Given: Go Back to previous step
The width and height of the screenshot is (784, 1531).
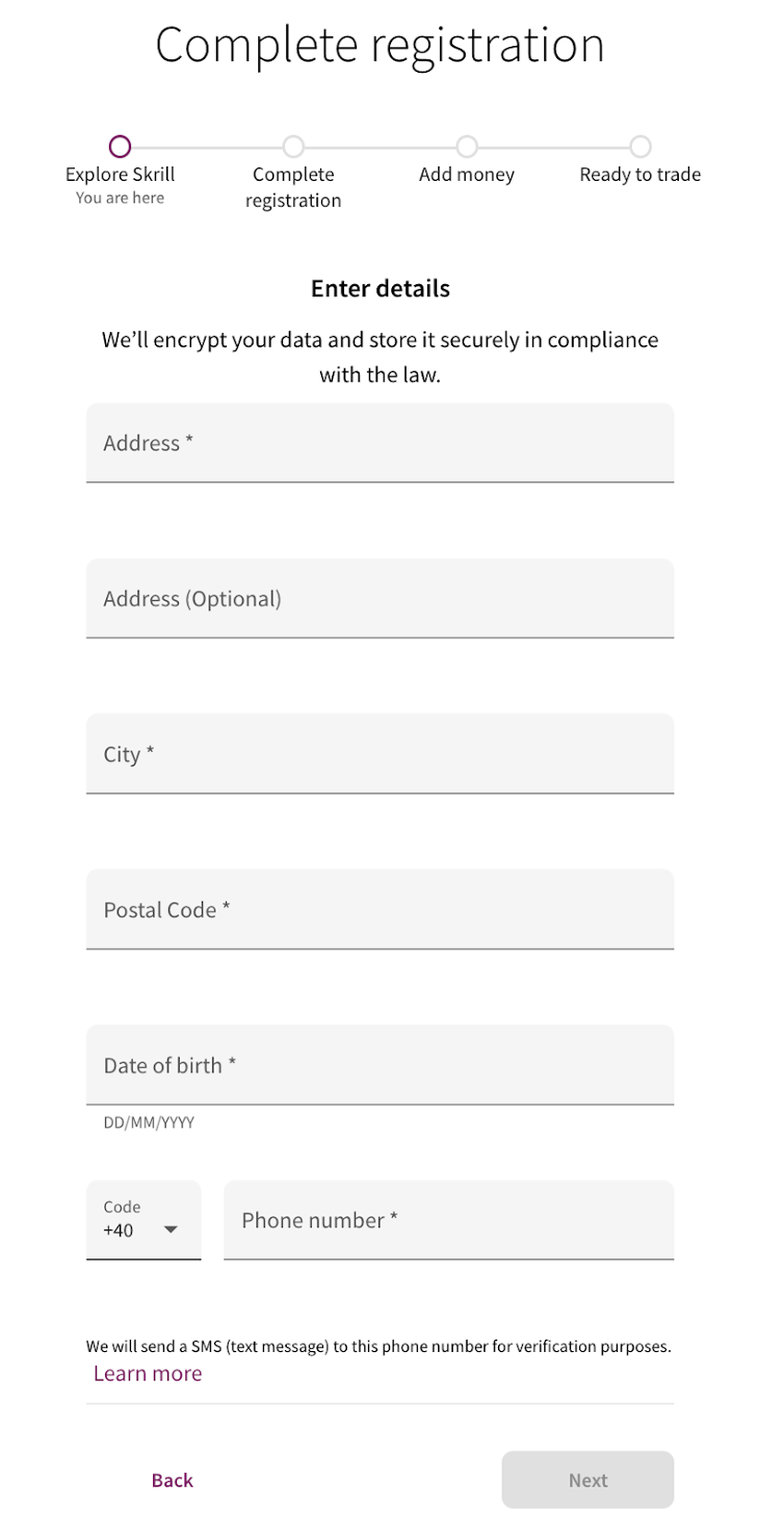Looking at the screenshot, I should (x=172, y=1480).
